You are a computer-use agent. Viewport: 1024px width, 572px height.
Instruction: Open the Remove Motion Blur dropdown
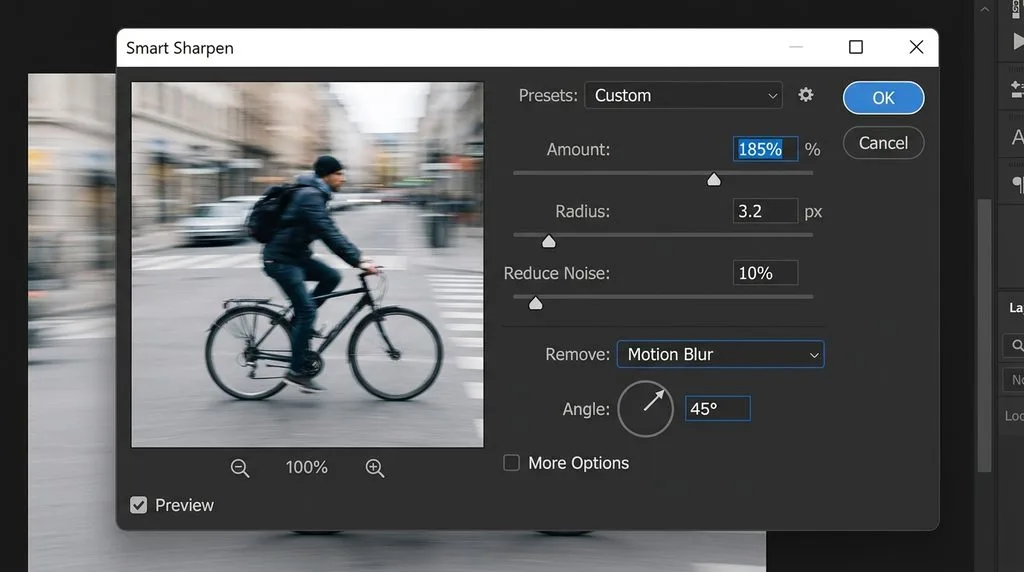point(720,354)
